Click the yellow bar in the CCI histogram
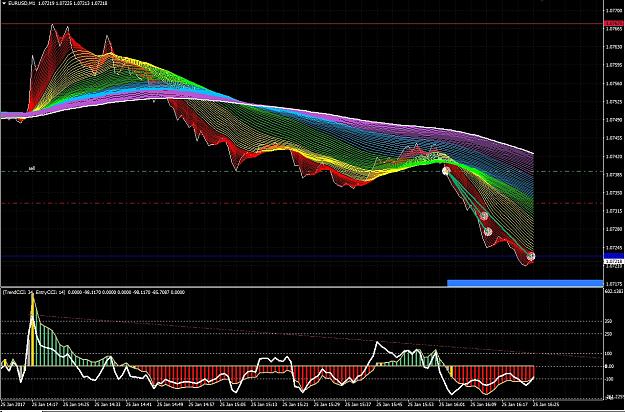Image resolution: width=625 pixels, height=412 pixels. point(32,330)
